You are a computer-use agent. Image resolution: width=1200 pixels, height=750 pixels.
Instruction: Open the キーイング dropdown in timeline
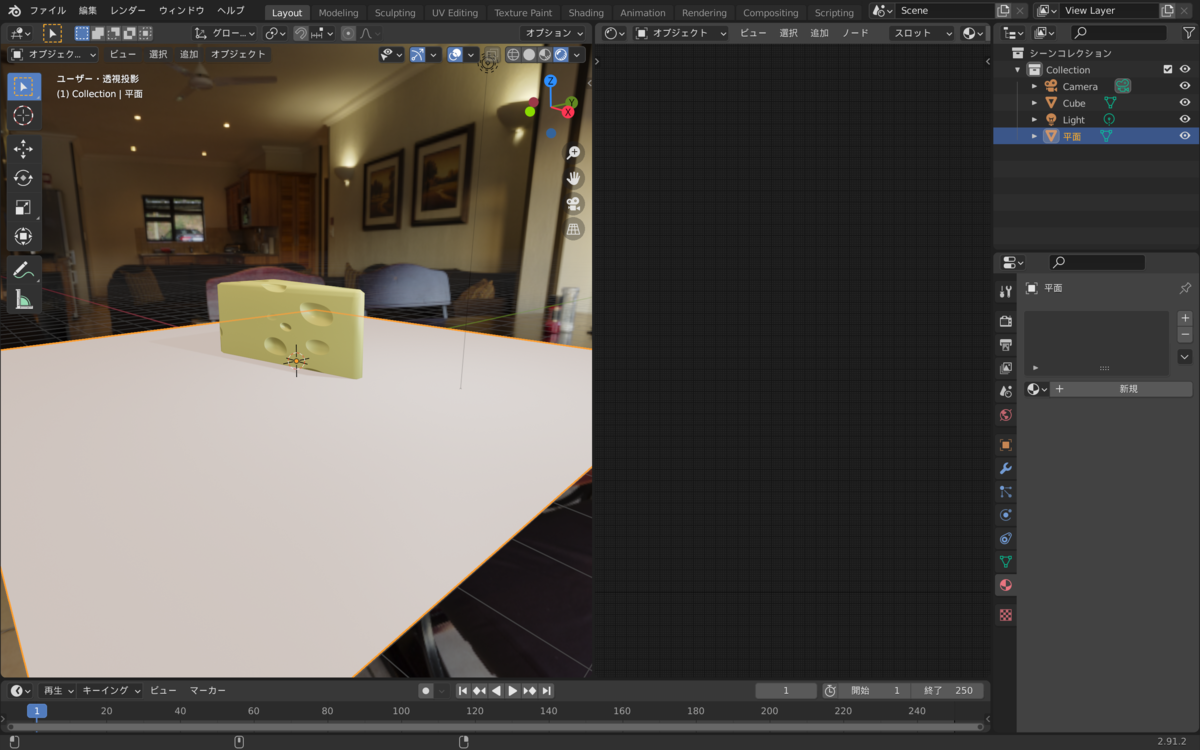(111, 691)
